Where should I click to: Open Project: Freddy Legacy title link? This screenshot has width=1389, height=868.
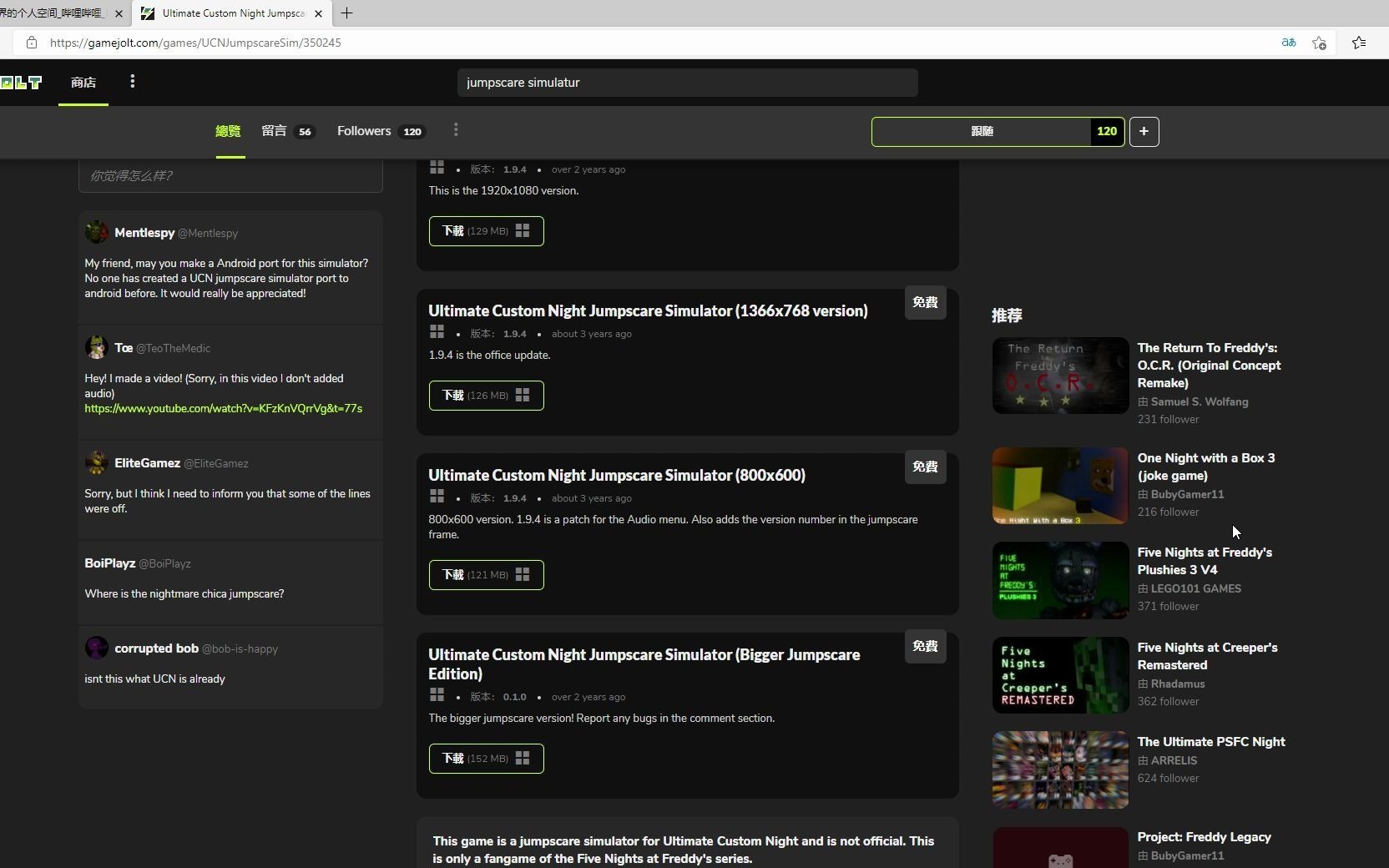coord(1204,836)
